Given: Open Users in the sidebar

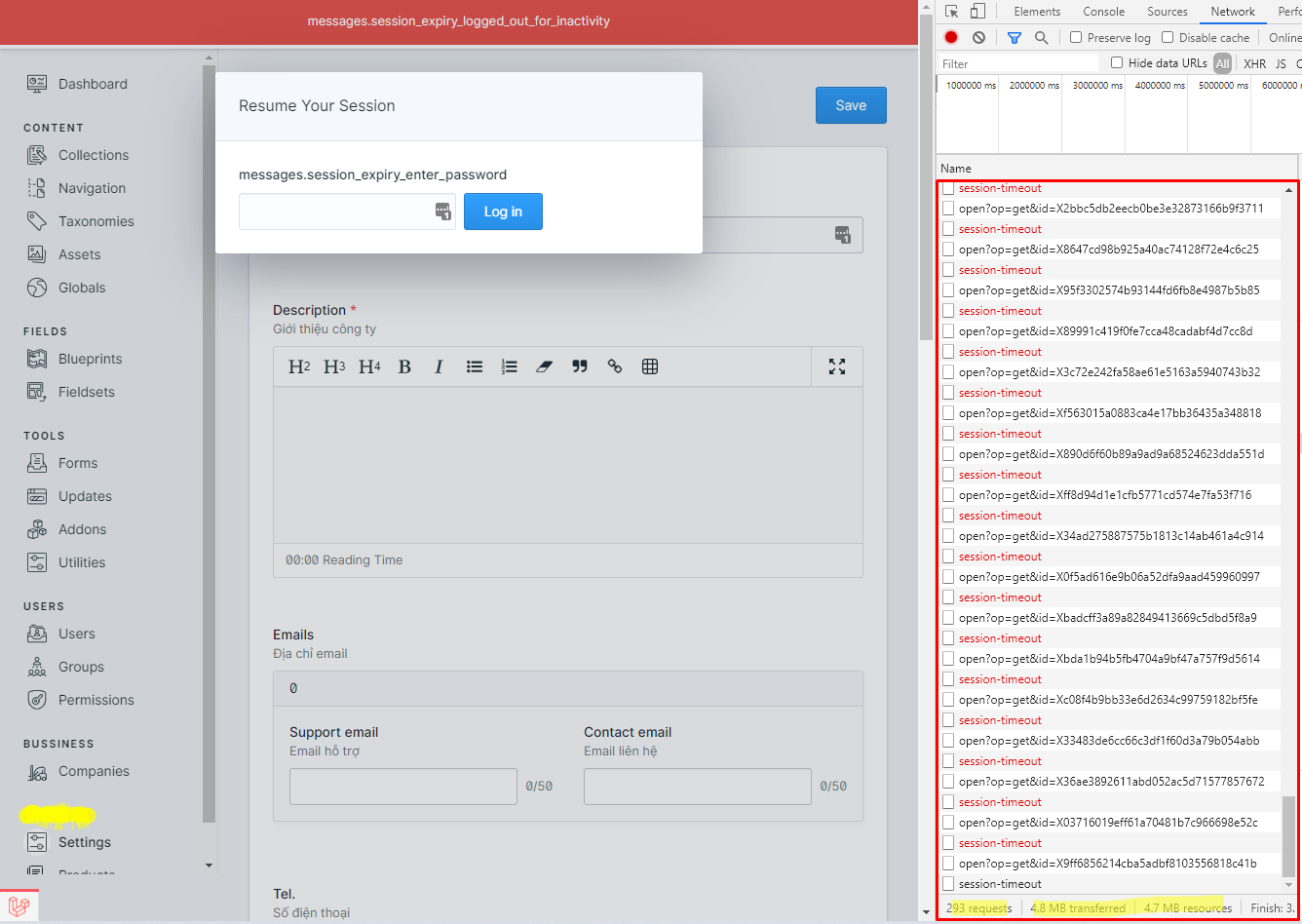Looking at the screenshot, I should pyautogui.click(x=61, y=634).
